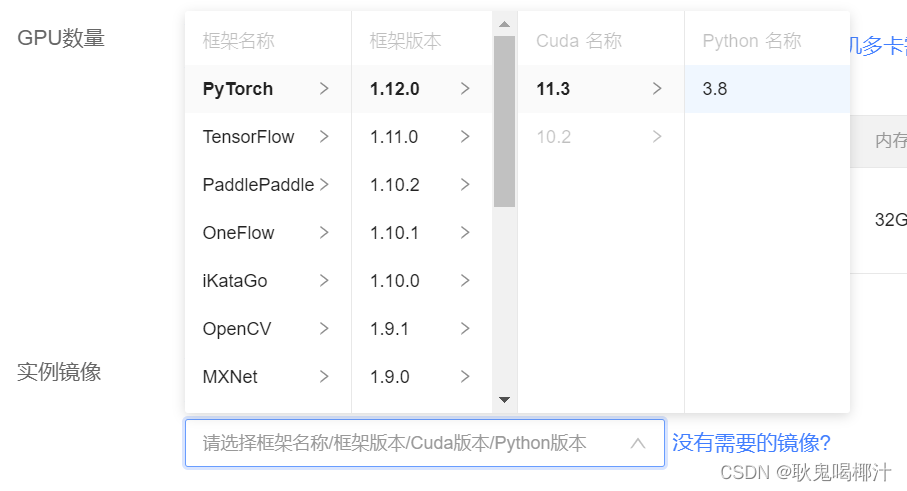Collapse the image dropdown via the up-arrow

point(638,444)
